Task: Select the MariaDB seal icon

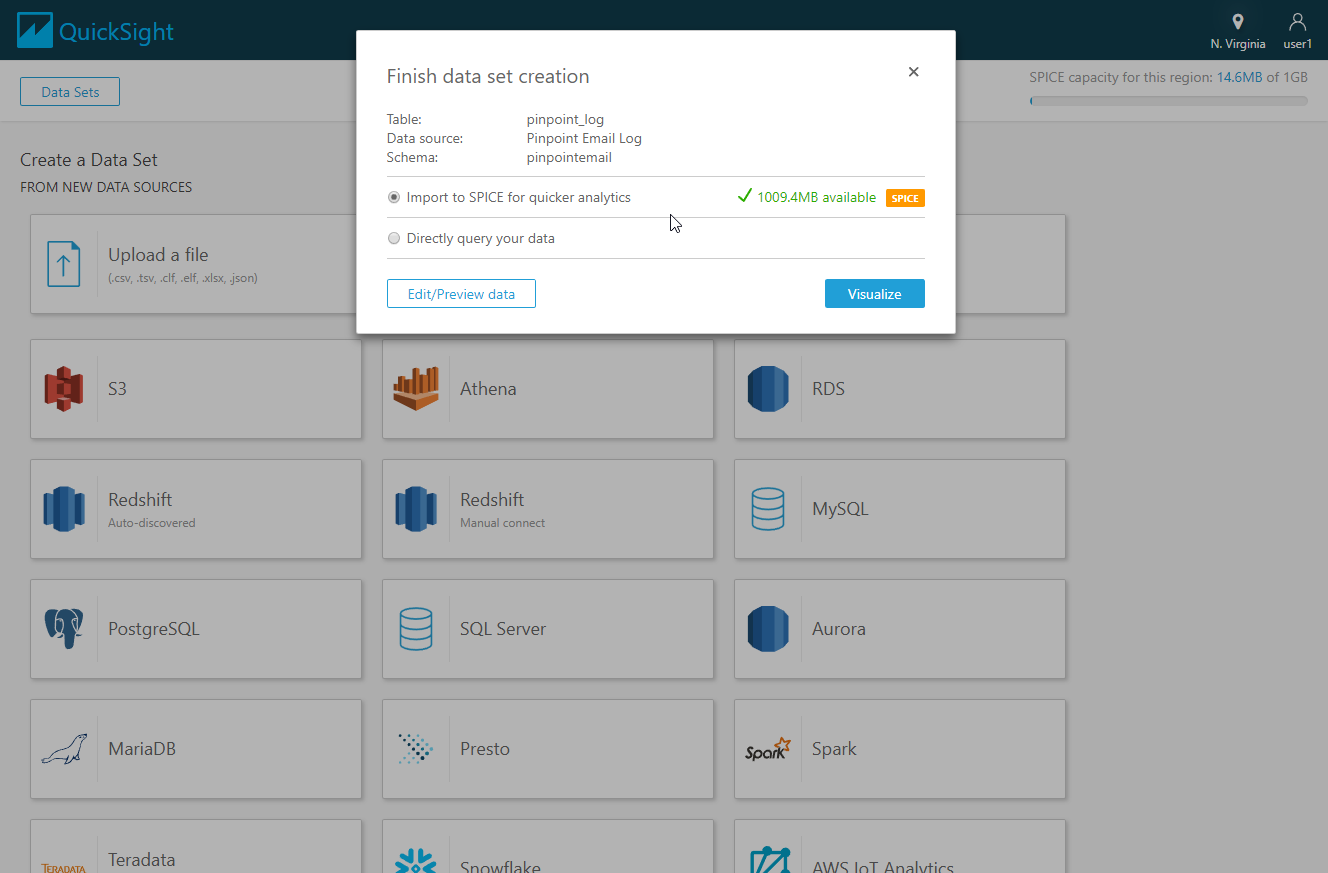Action: (x=64, y=749)
